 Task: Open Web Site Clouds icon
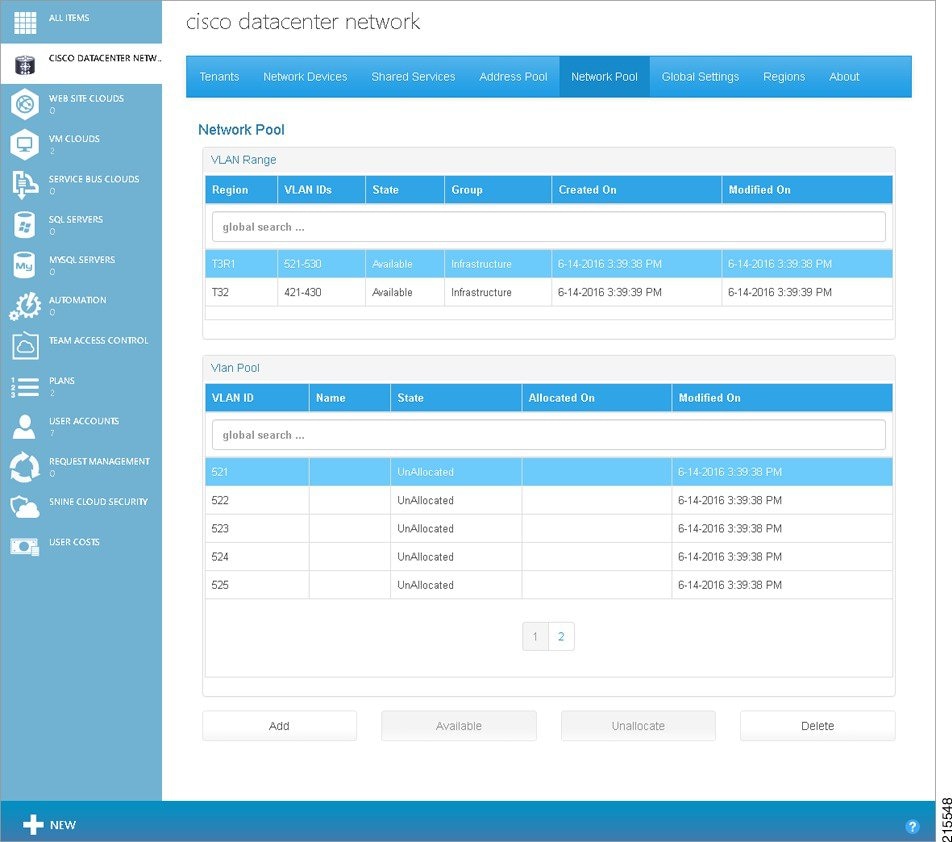(25, 104)
